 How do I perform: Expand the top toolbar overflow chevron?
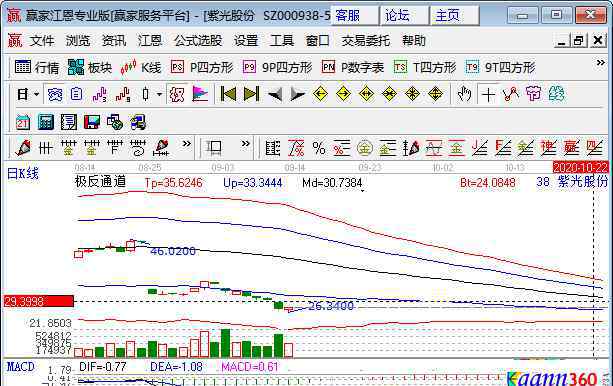(x=600, y=63)
